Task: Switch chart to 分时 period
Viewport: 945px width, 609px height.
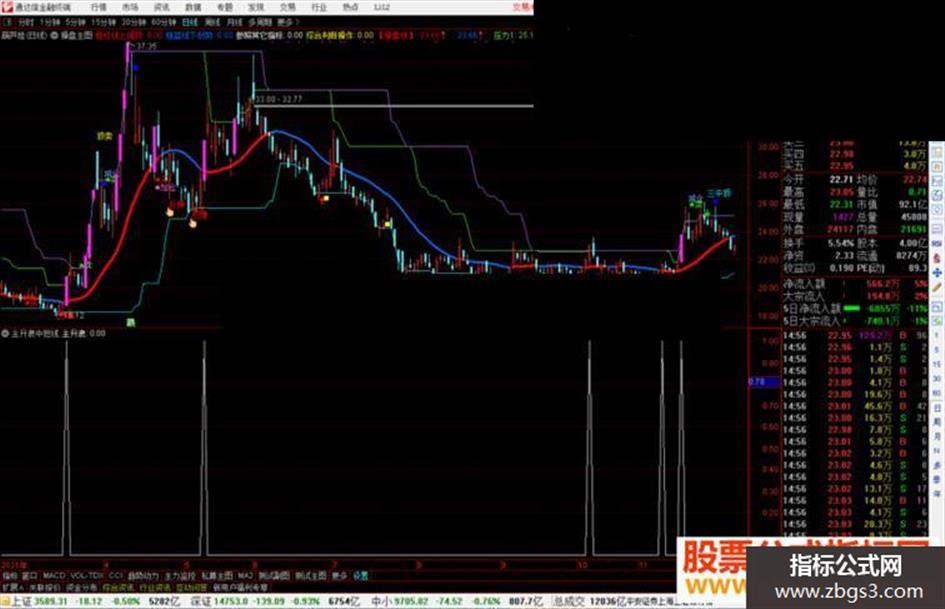Action: click(x=25, y=22)
